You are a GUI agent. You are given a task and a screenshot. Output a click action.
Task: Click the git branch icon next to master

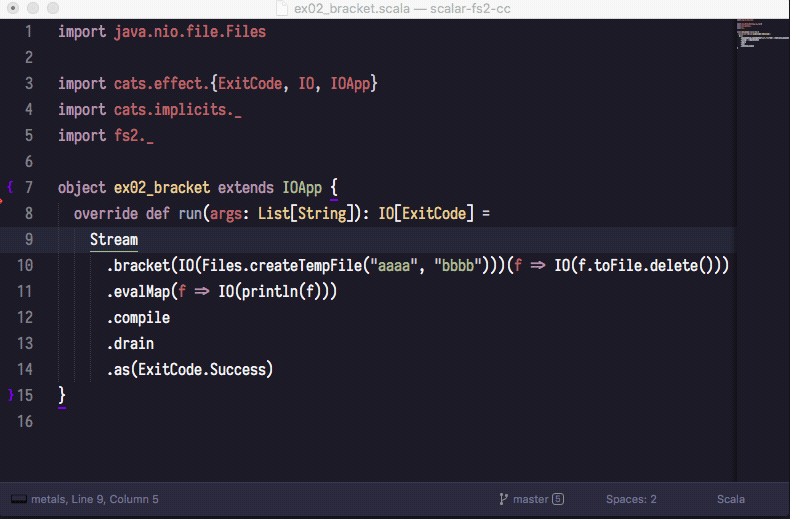coord(503,499)
